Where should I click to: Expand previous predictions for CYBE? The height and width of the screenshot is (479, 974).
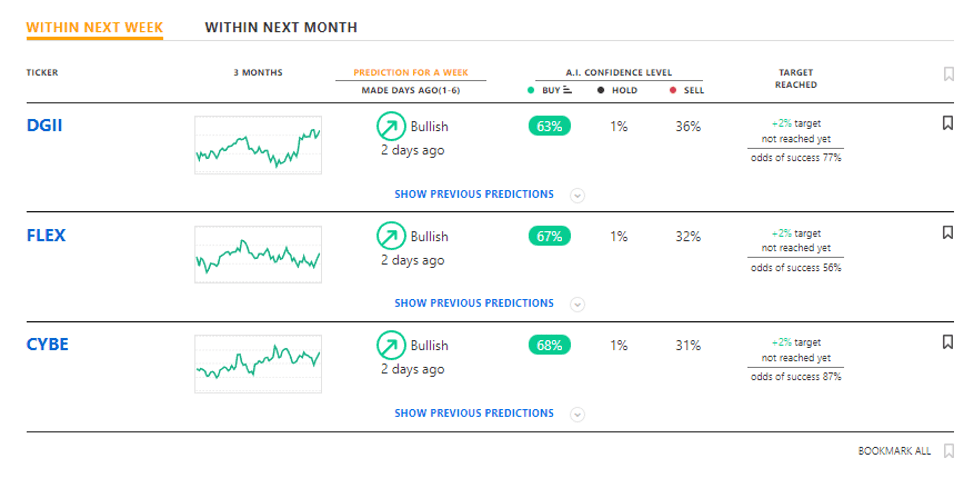[x=577, y=414]
